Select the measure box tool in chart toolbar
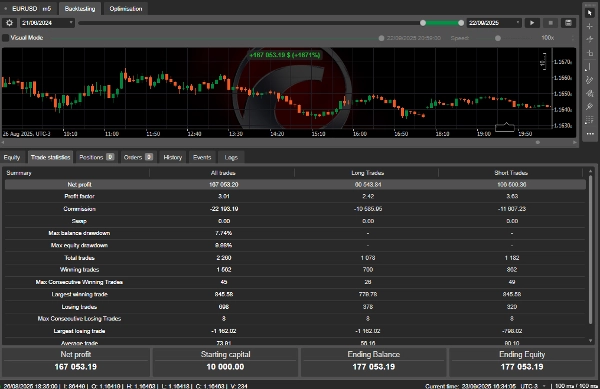Image resolution: width=600 pixels, height=389 pixels. pyautogui.click(x=590, y=53)
